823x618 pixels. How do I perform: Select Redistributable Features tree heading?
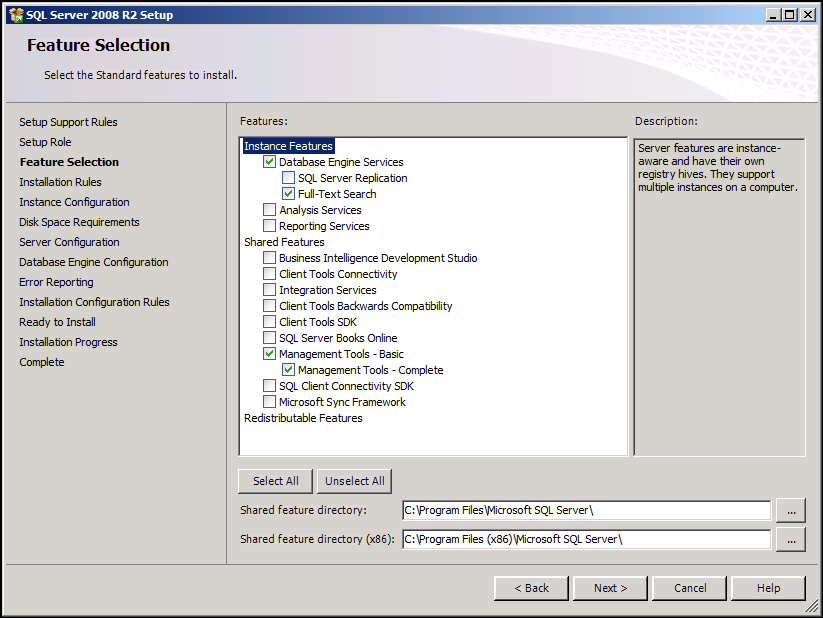point(303,418)
